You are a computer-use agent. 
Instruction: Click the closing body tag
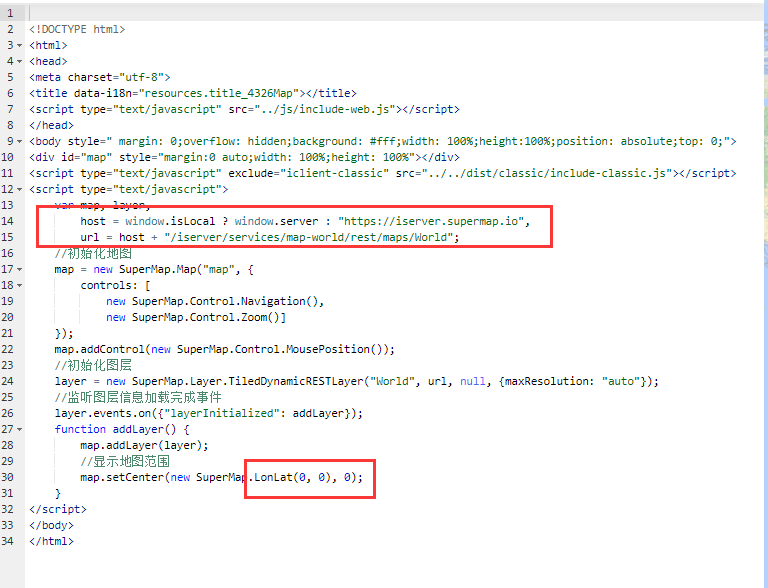[x=51, y=525]
